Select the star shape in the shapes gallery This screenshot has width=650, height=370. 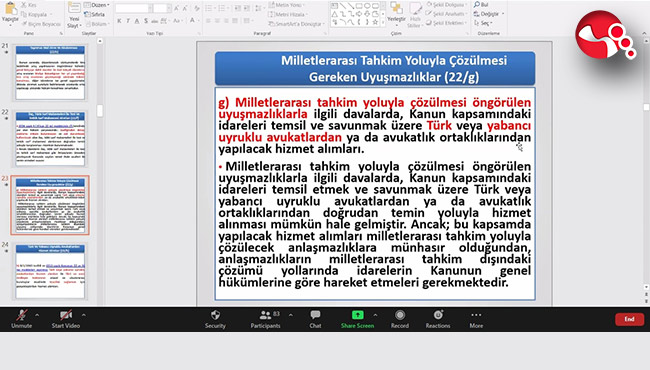375,22
